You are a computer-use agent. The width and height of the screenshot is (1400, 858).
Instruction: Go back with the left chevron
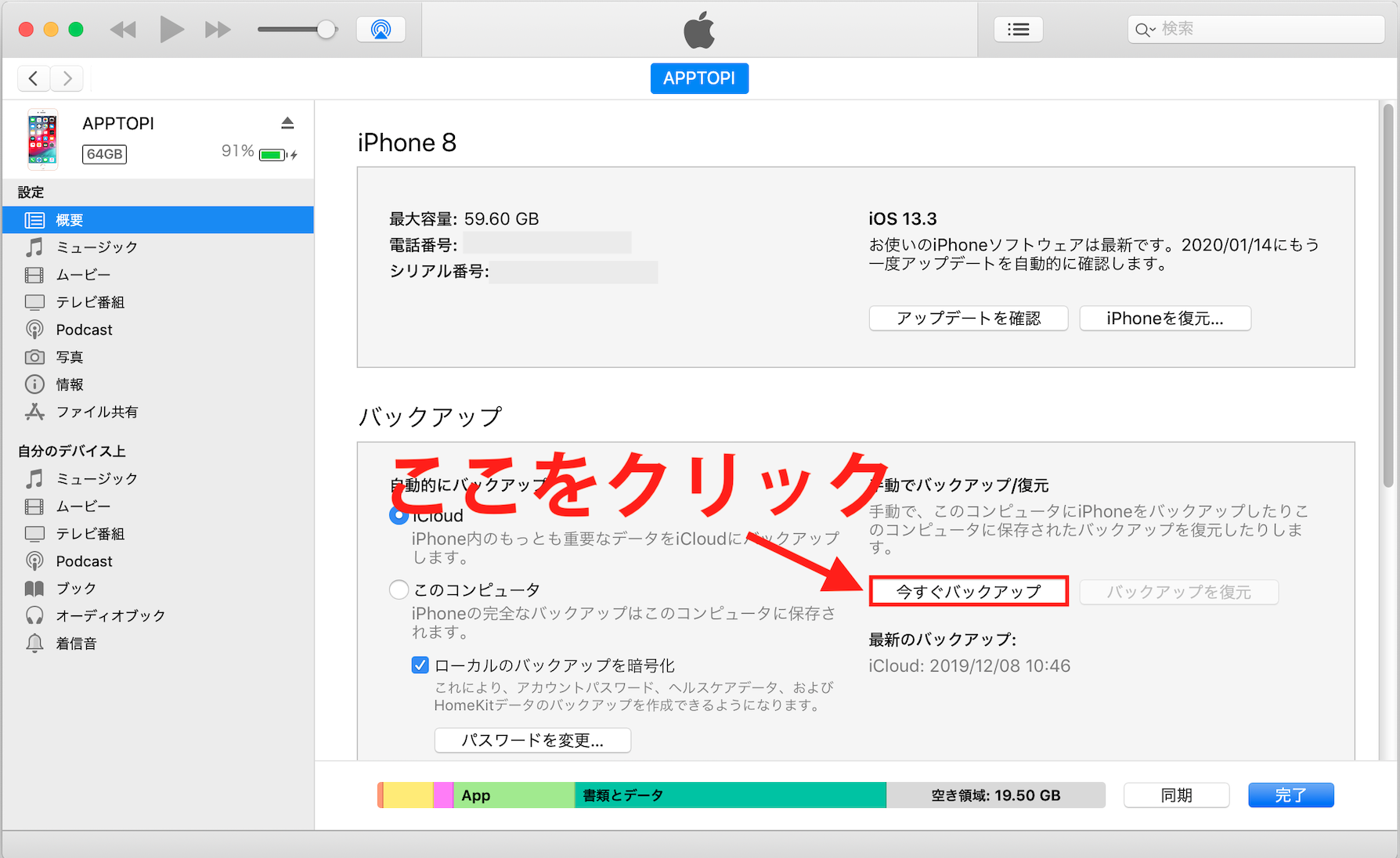pos(34,78)
